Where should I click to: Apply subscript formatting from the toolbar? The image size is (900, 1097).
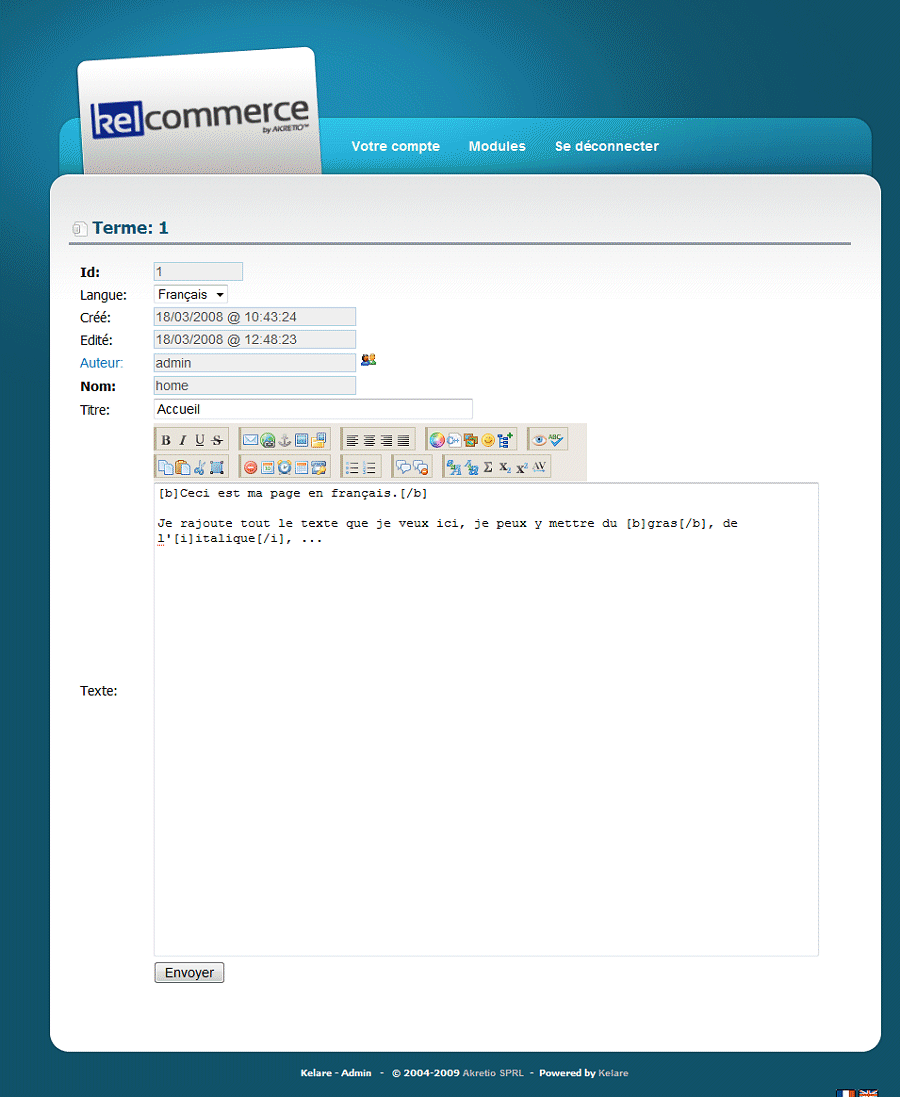click(x=505, y=467)
